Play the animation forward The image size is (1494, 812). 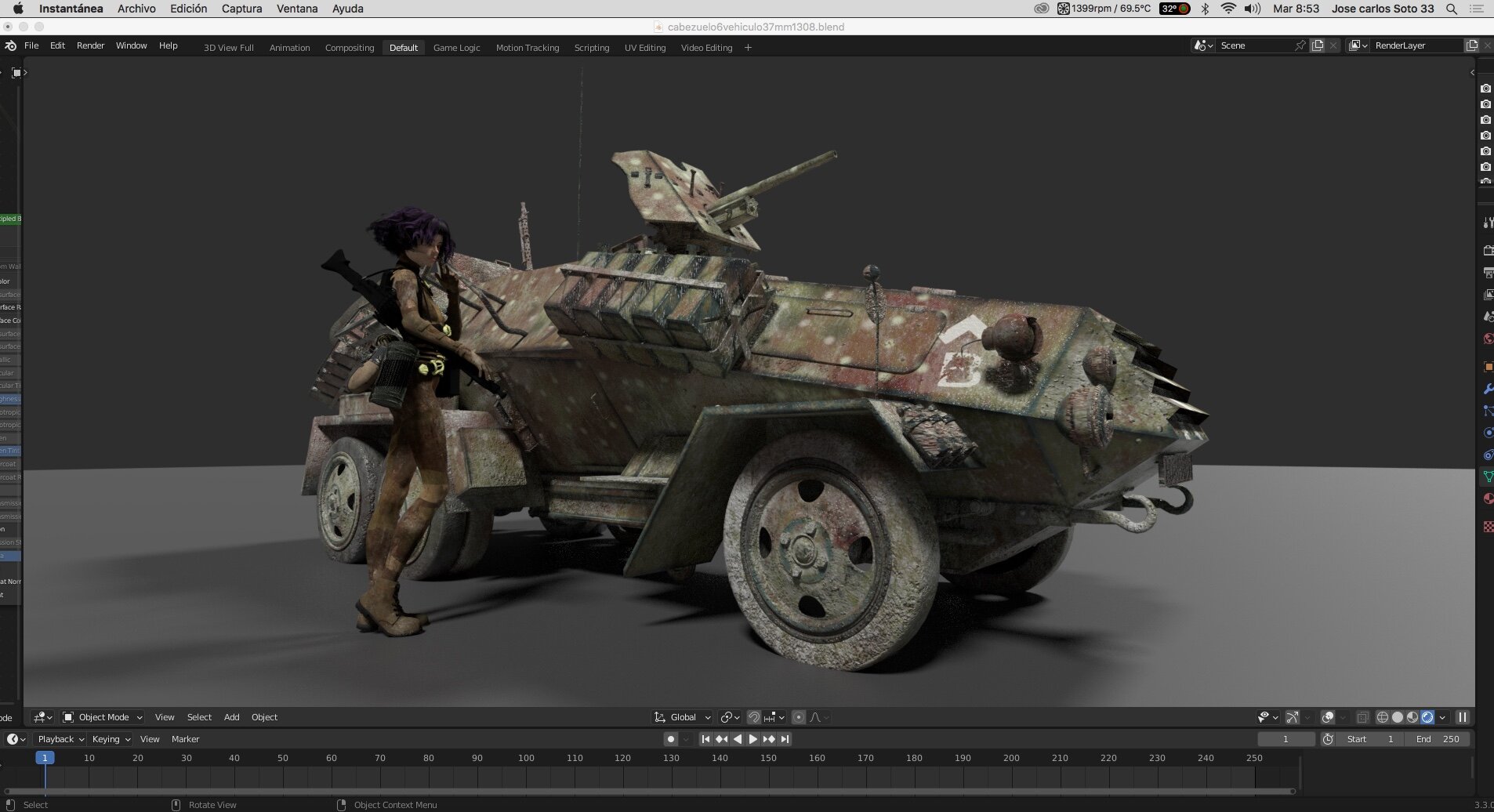(752, 739)
